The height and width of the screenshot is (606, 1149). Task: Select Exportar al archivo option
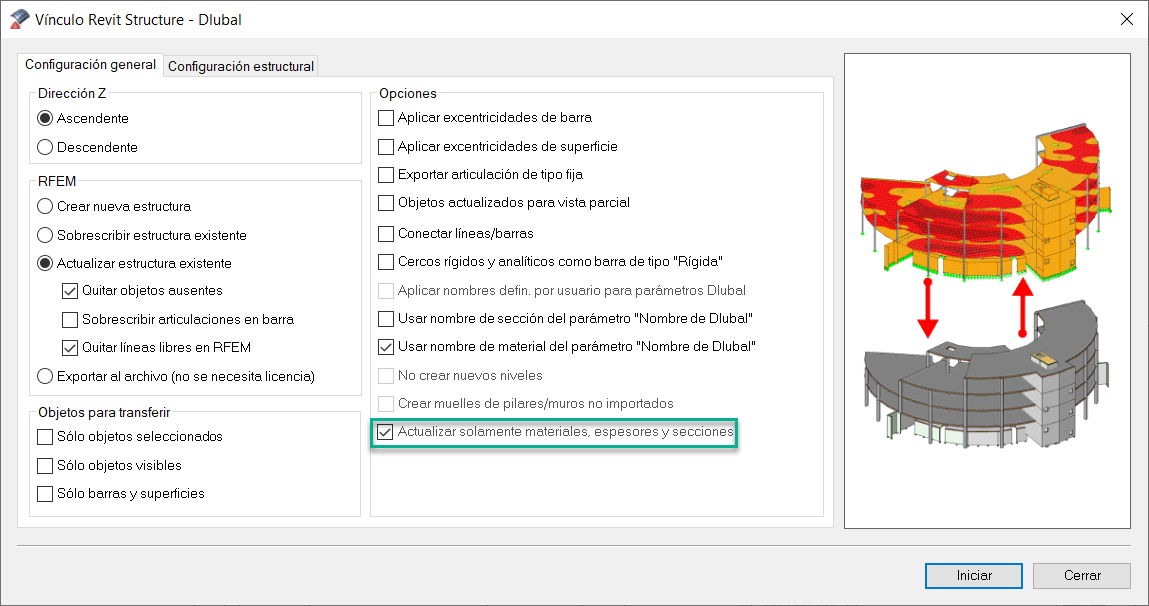[x=45, y=376]
